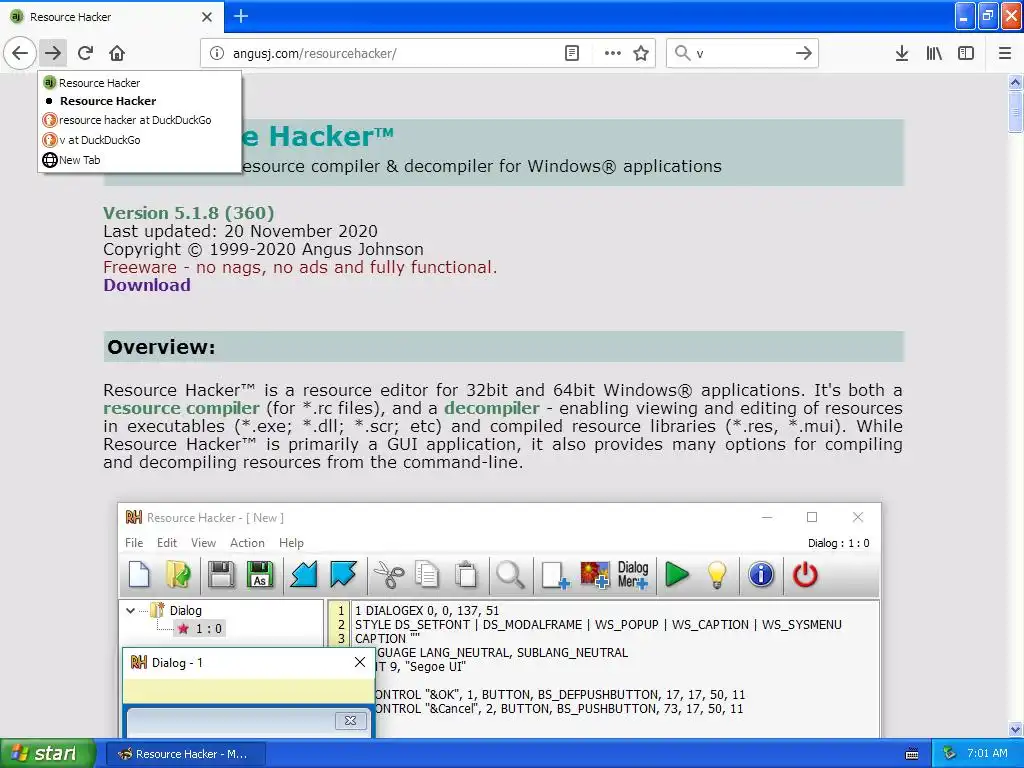Click the Save floppy disk icon
The width and height of the screenshot is (1024, 768).
pos(221,575)
